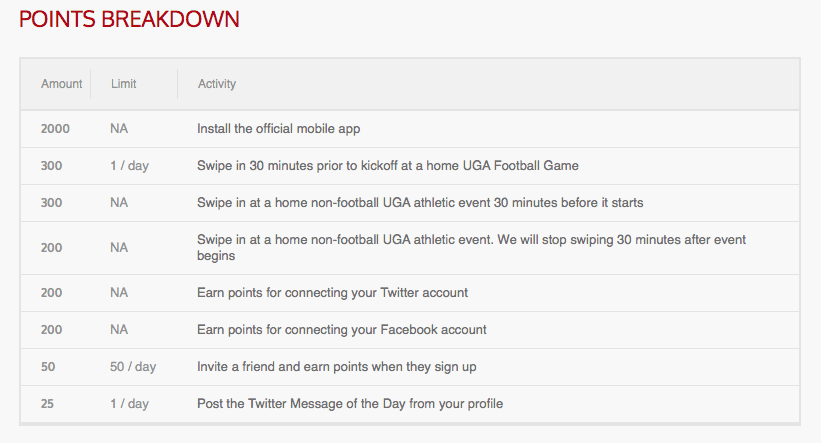Select the home UGA Football Game swipe row
The width and height of the screenshot is (821, 443).
387,166
